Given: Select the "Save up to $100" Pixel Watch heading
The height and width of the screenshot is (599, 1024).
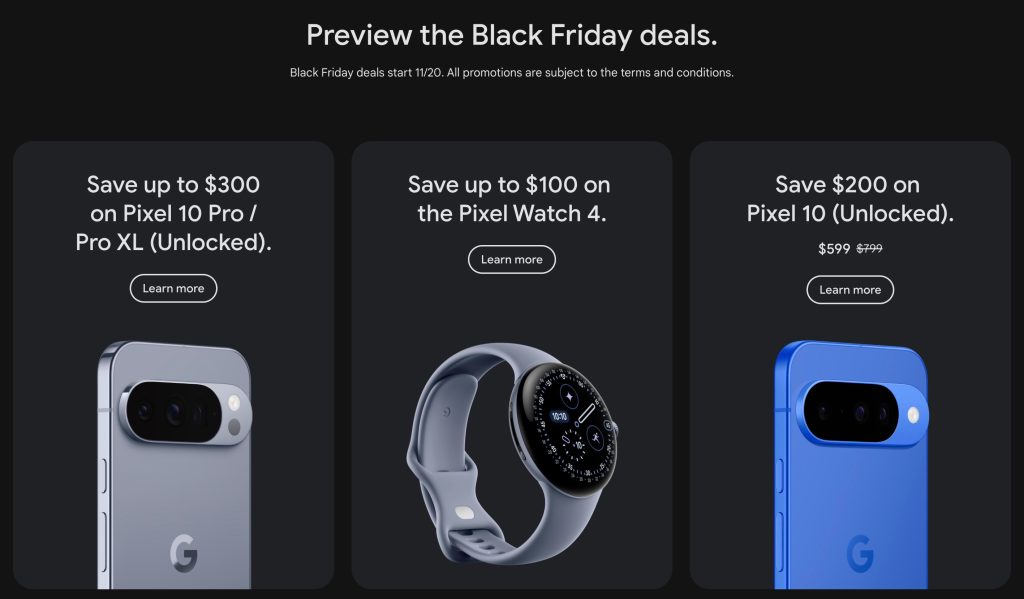Looking at the screenshot, I should (x=511, y=199).
